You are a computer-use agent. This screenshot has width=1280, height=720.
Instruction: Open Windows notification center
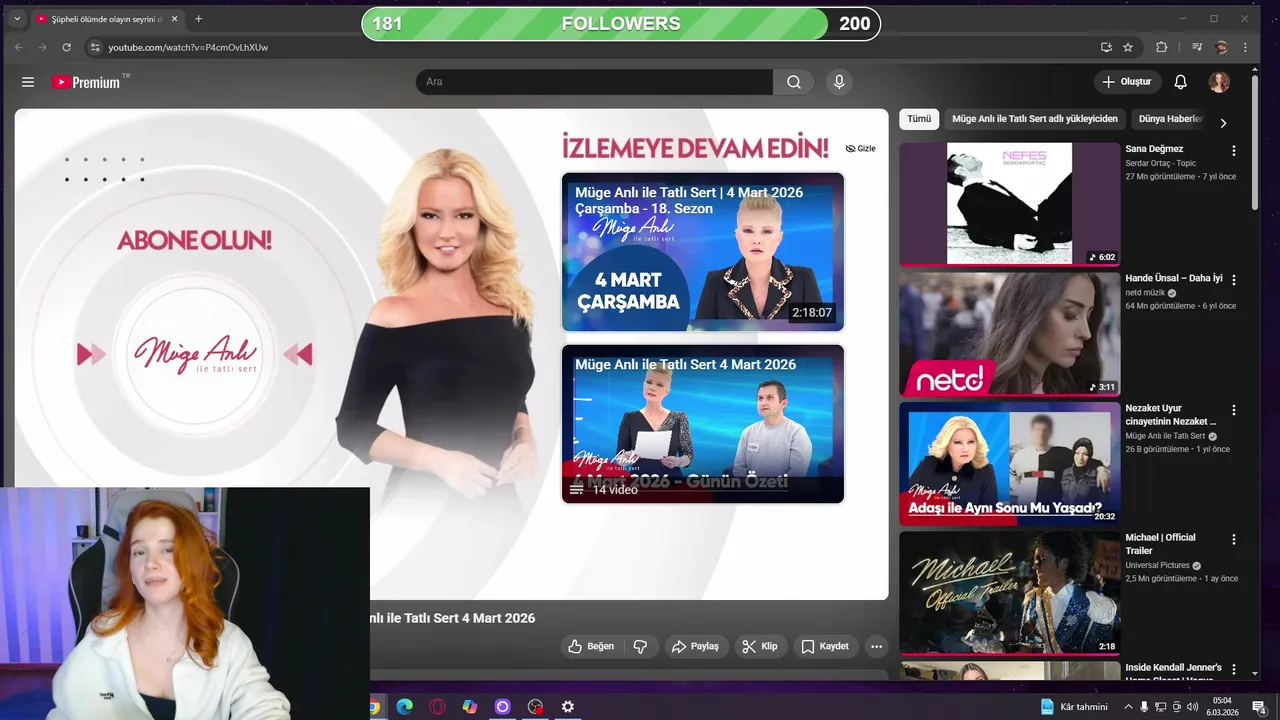click(1259, 707)
